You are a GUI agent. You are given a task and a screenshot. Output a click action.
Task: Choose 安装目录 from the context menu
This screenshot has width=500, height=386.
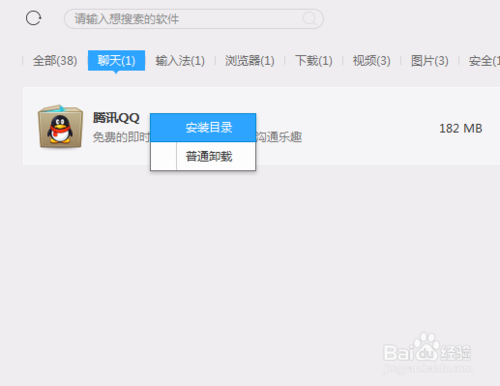coord(203,128)
